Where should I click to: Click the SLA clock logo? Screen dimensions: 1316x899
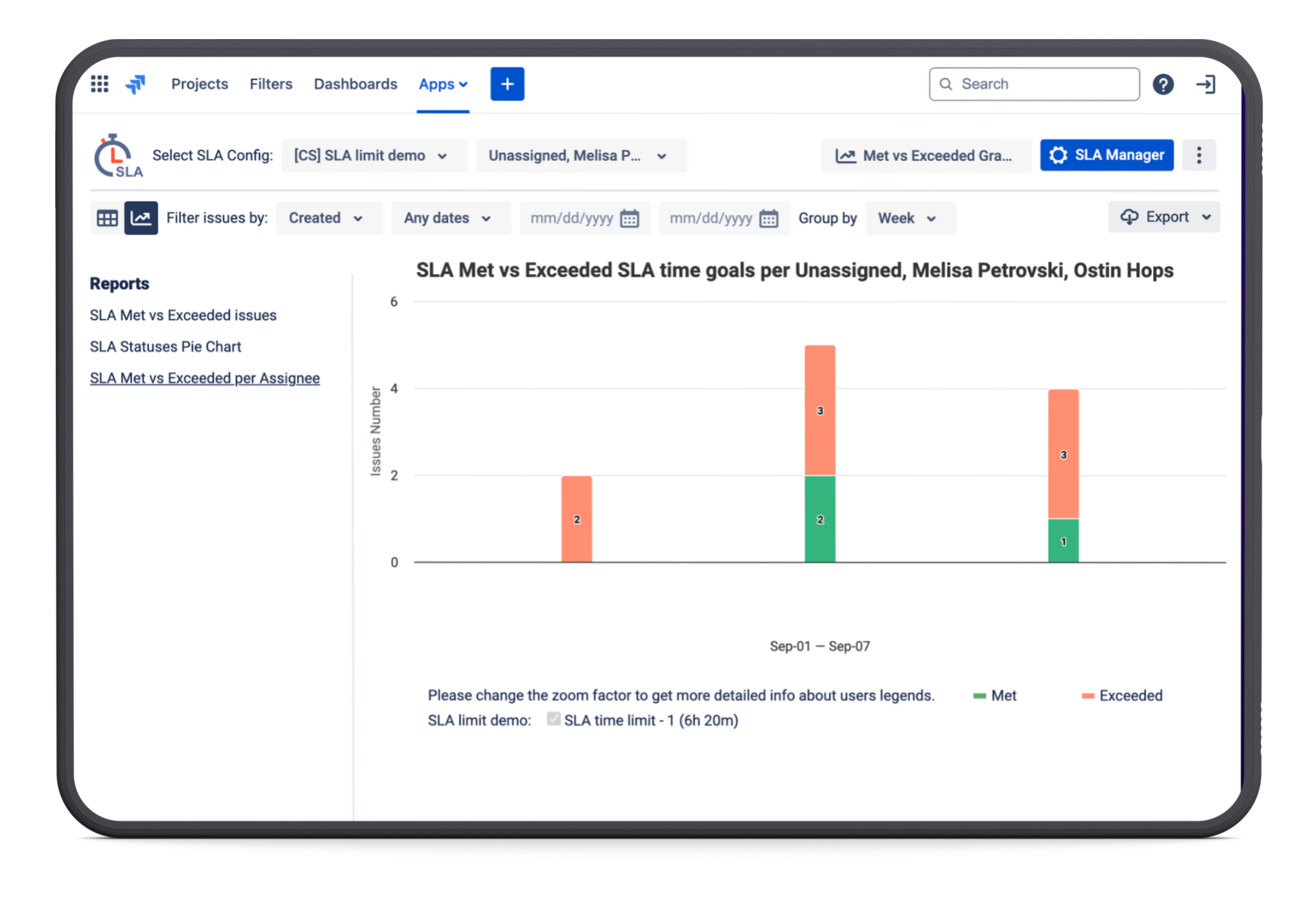(118, 156)
